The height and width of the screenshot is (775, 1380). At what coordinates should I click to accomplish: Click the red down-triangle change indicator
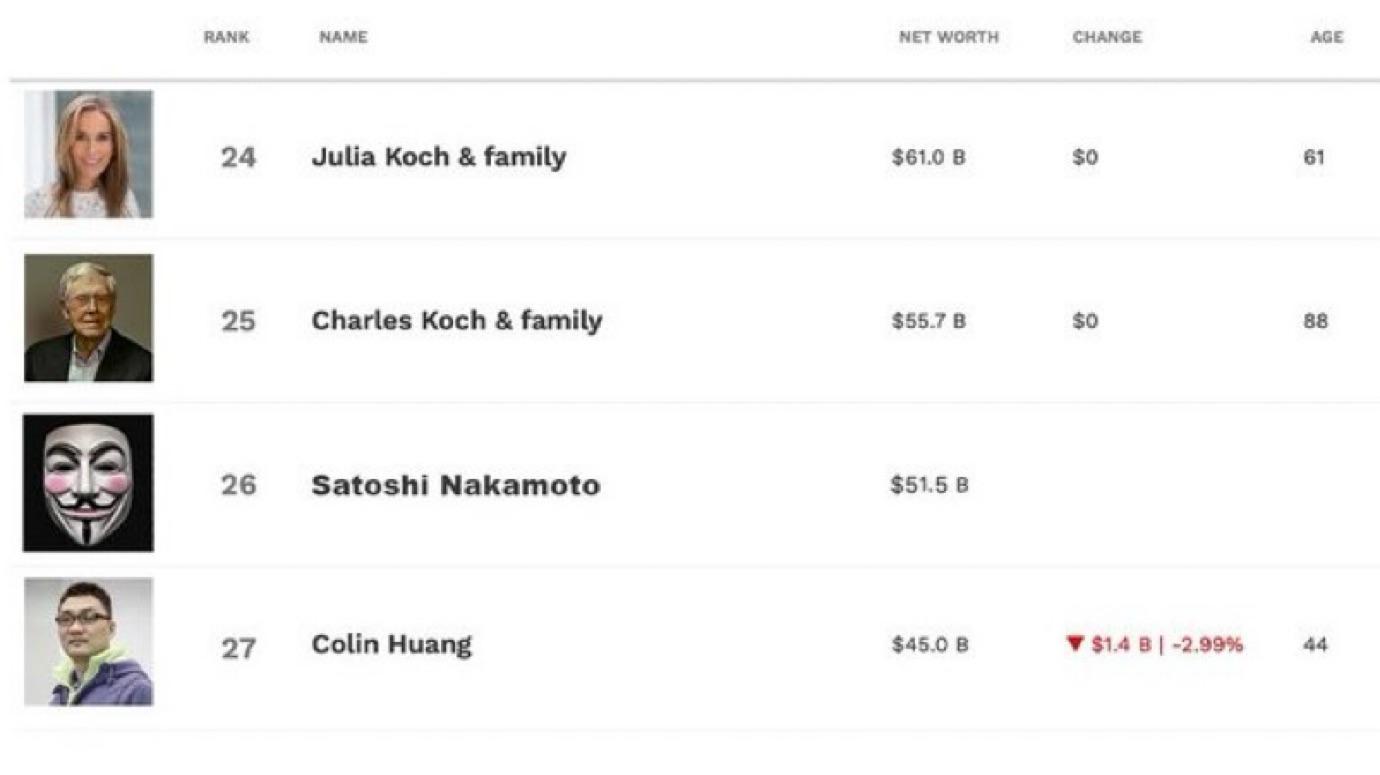click(1076, 644)
